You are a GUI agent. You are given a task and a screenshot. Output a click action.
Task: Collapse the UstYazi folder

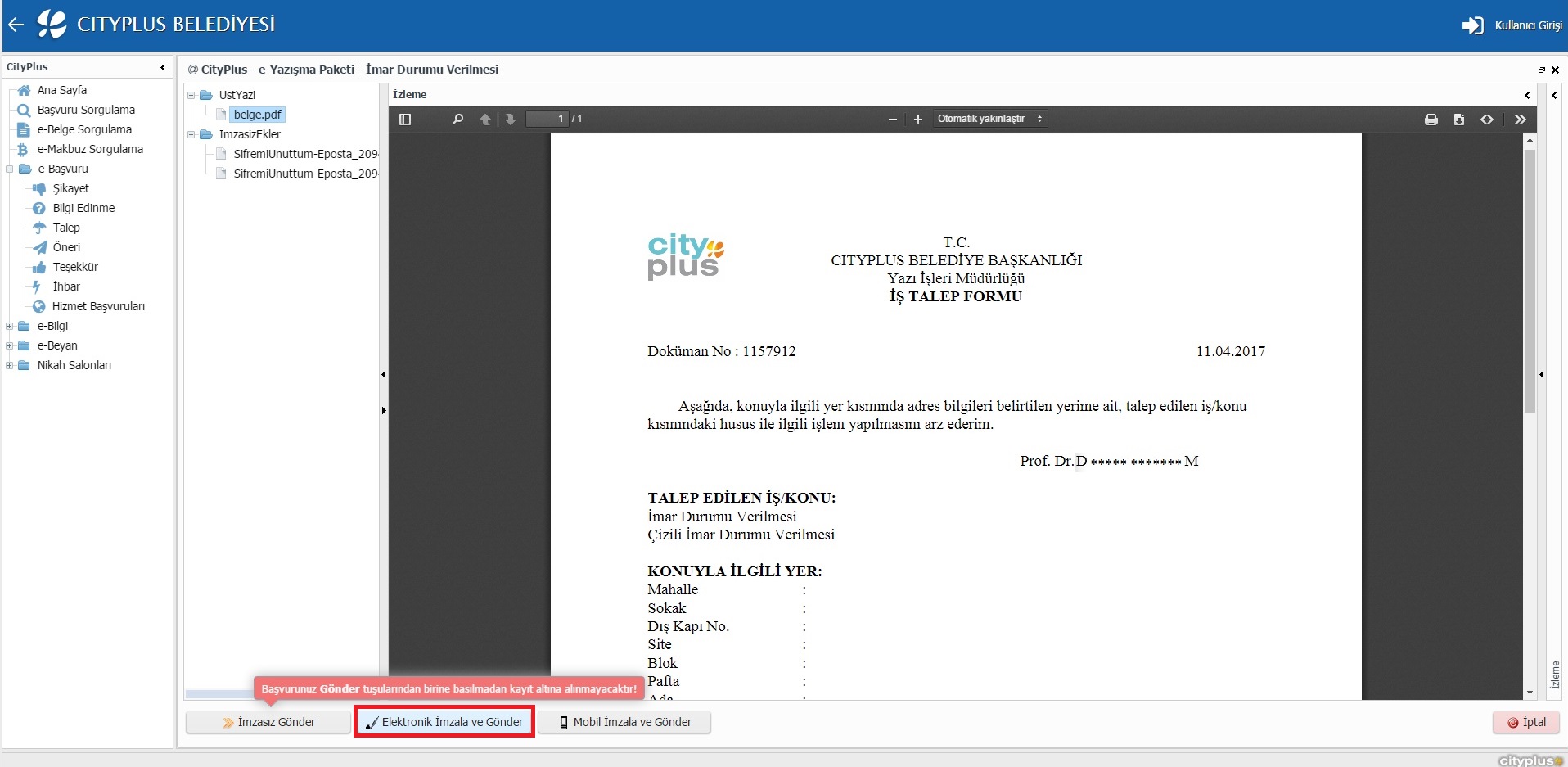coord(191,95)
